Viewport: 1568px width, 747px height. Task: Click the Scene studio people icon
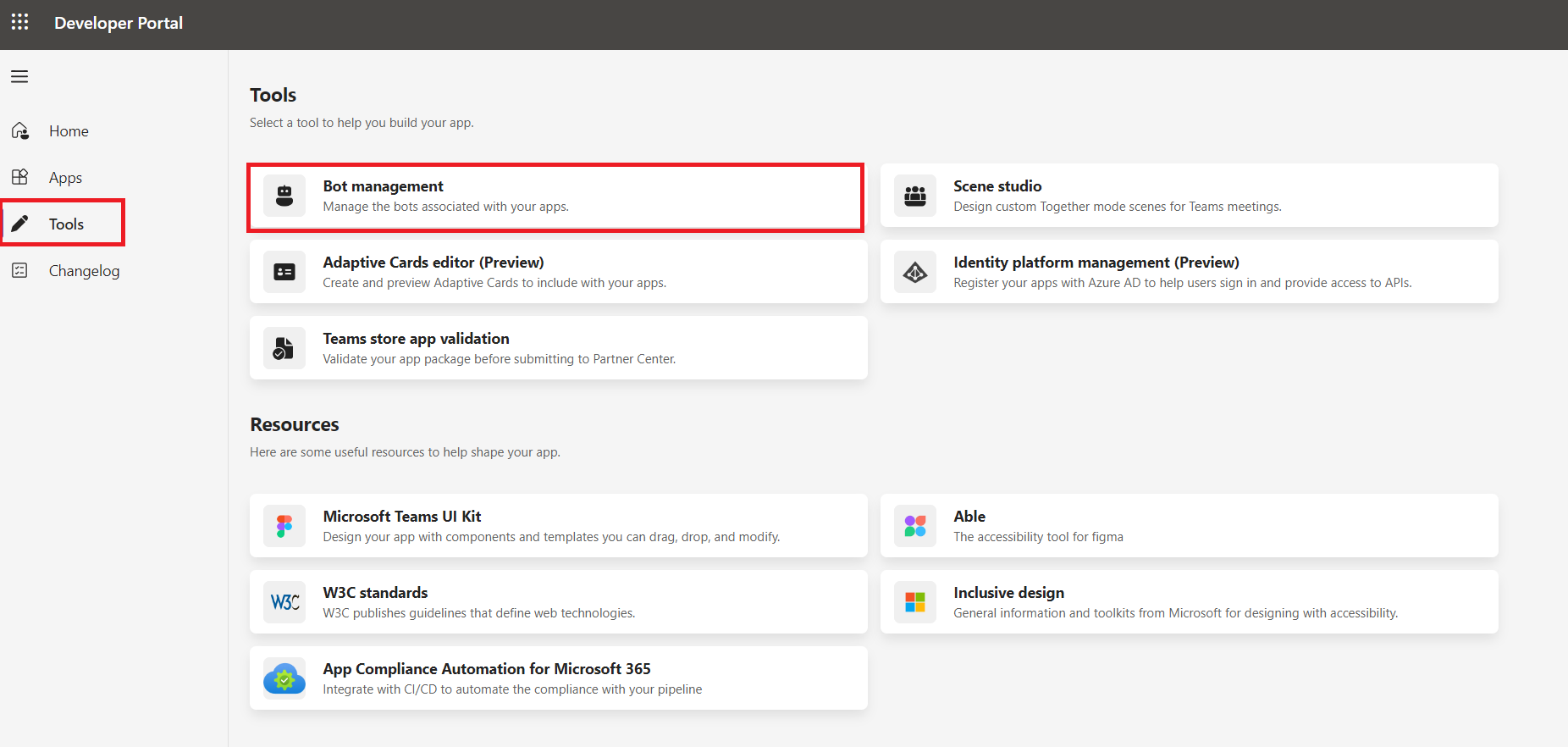point(915,196)
